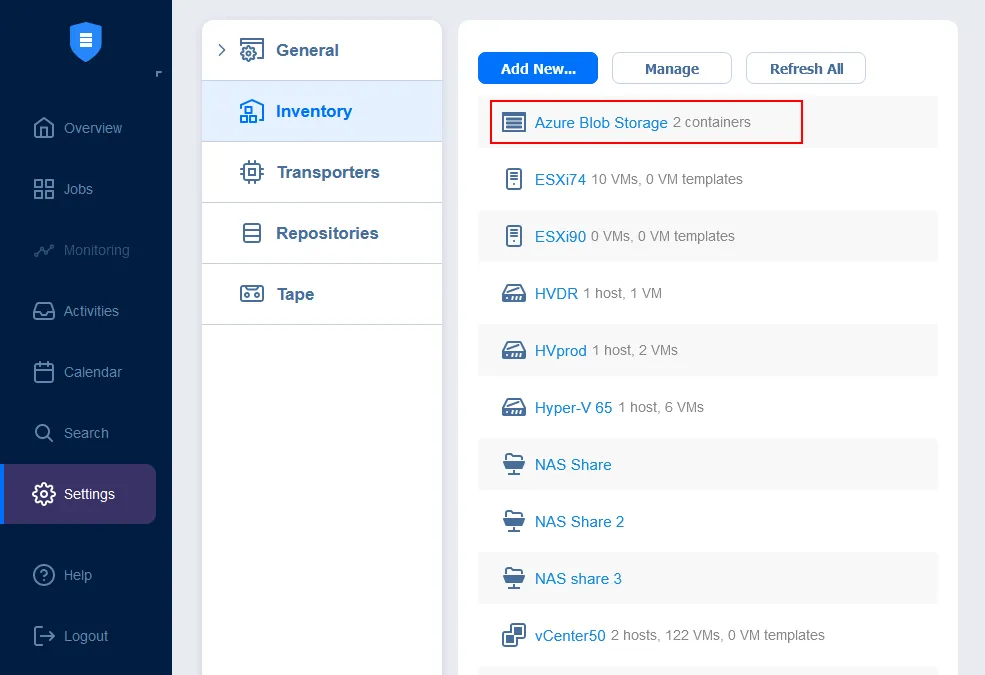Click the Manage button
Image resolution: width=985 pixels, height=675 pixels.
tap(672, 68)
